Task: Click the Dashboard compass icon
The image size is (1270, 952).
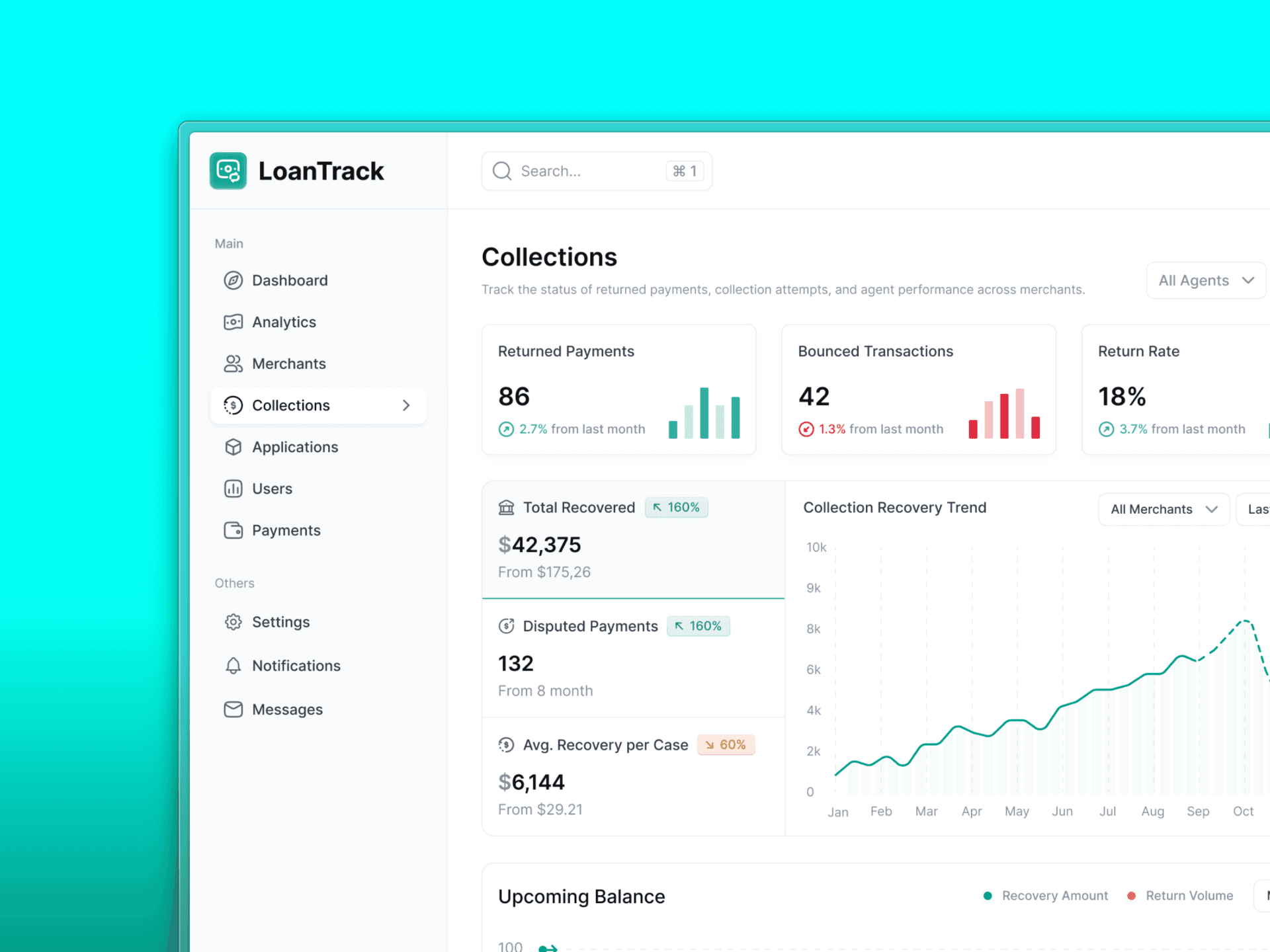Action: coord(233,280)
